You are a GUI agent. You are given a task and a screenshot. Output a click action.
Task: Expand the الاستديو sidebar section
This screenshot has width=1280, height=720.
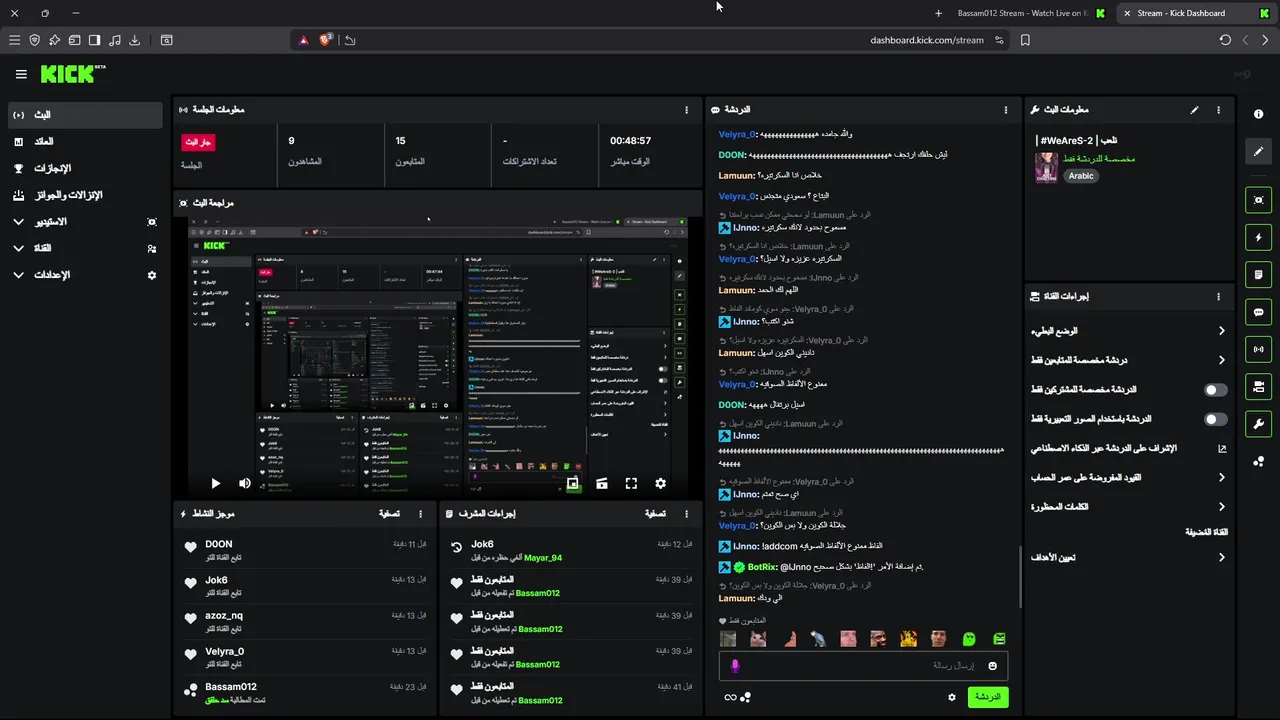[84, 221]
